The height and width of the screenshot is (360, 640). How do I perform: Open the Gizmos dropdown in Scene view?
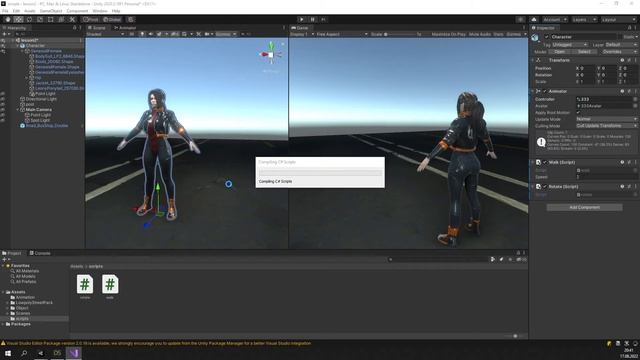(226, 34)
